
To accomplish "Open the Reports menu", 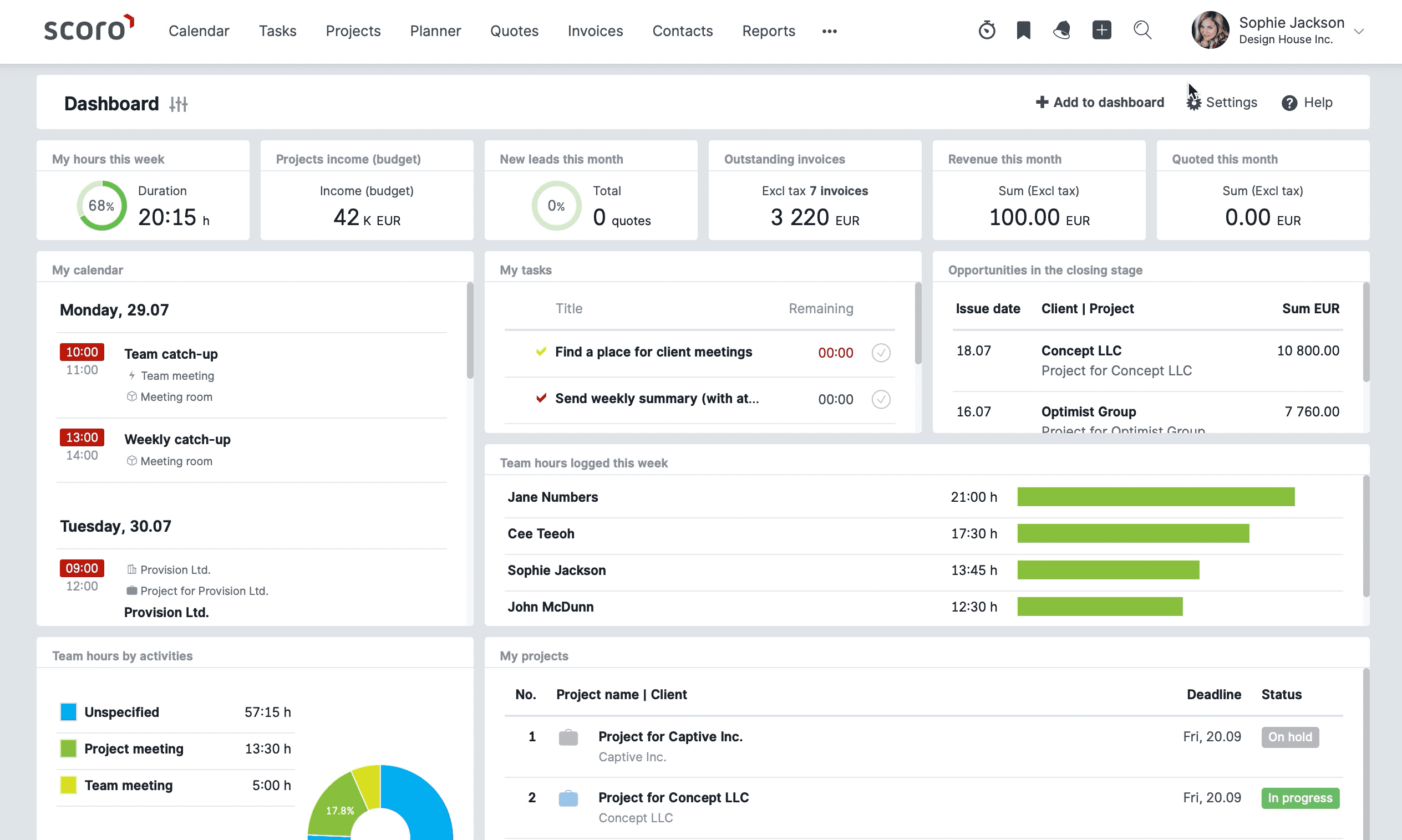I will click(768, 30).
